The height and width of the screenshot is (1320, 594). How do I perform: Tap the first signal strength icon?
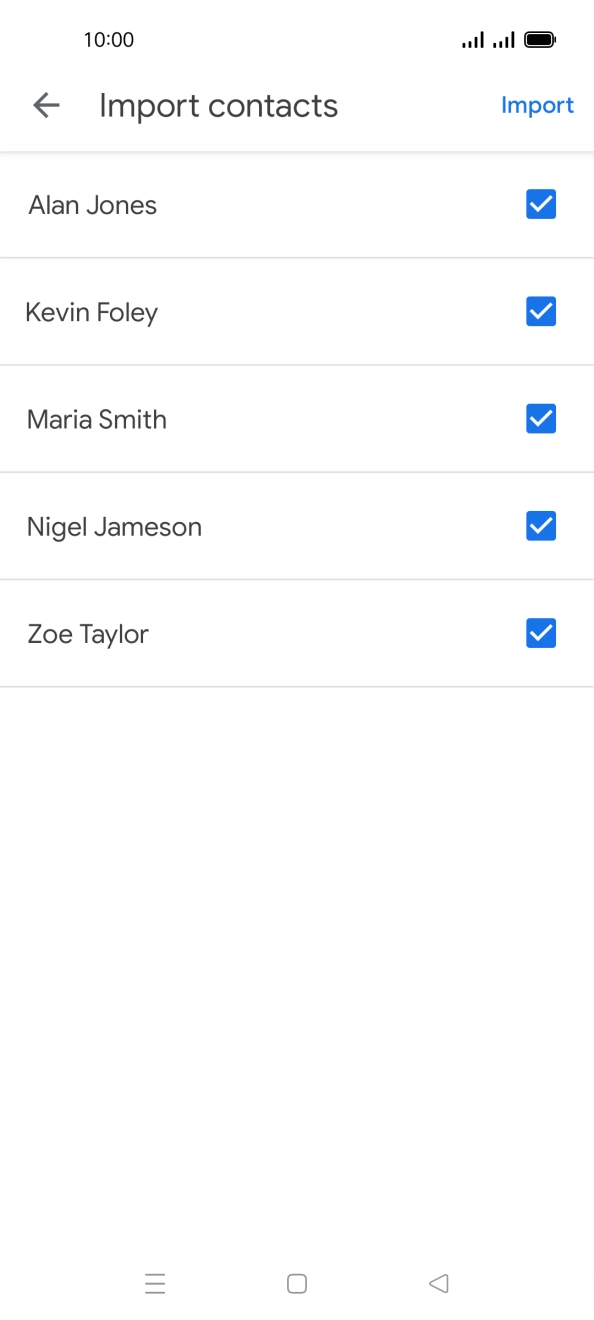[x=472, y=39]
